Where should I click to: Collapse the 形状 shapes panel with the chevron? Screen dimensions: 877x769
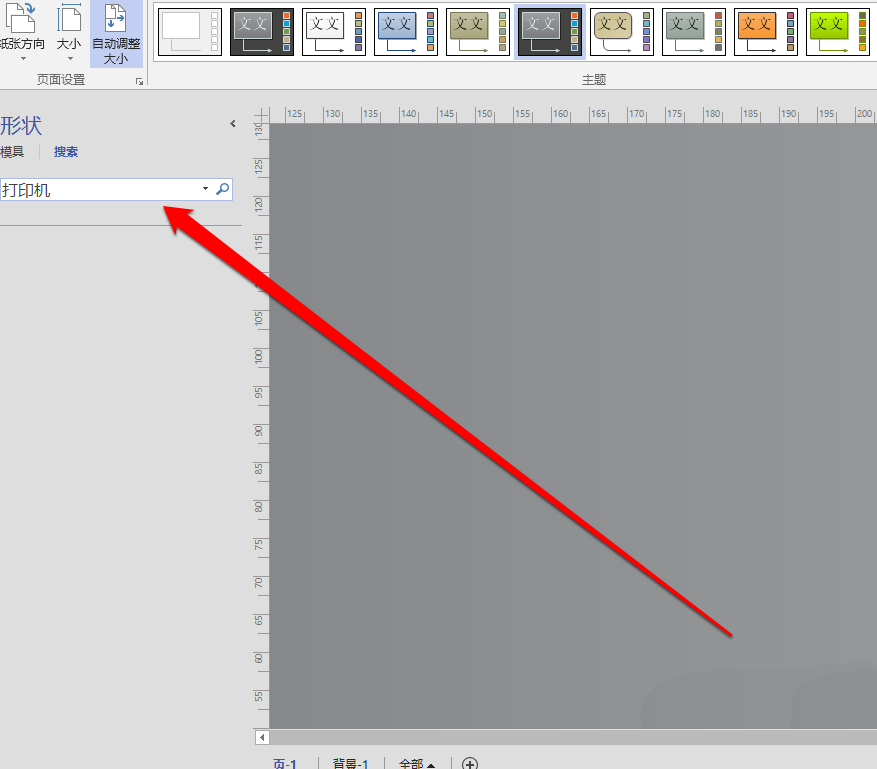coord(233,124)
